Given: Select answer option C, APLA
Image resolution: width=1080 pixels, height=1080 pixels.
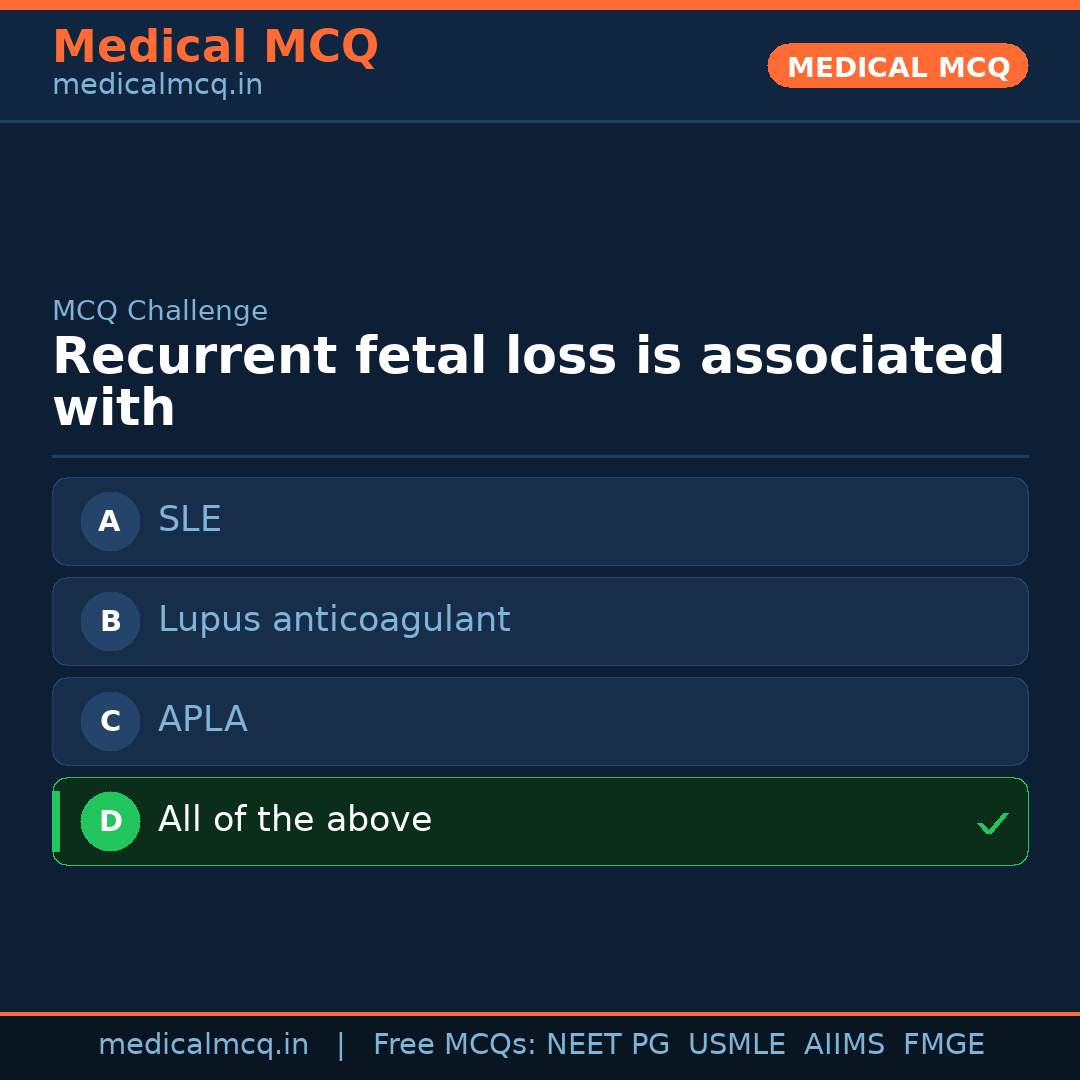Looking at the screenshot, I should 540,721.
